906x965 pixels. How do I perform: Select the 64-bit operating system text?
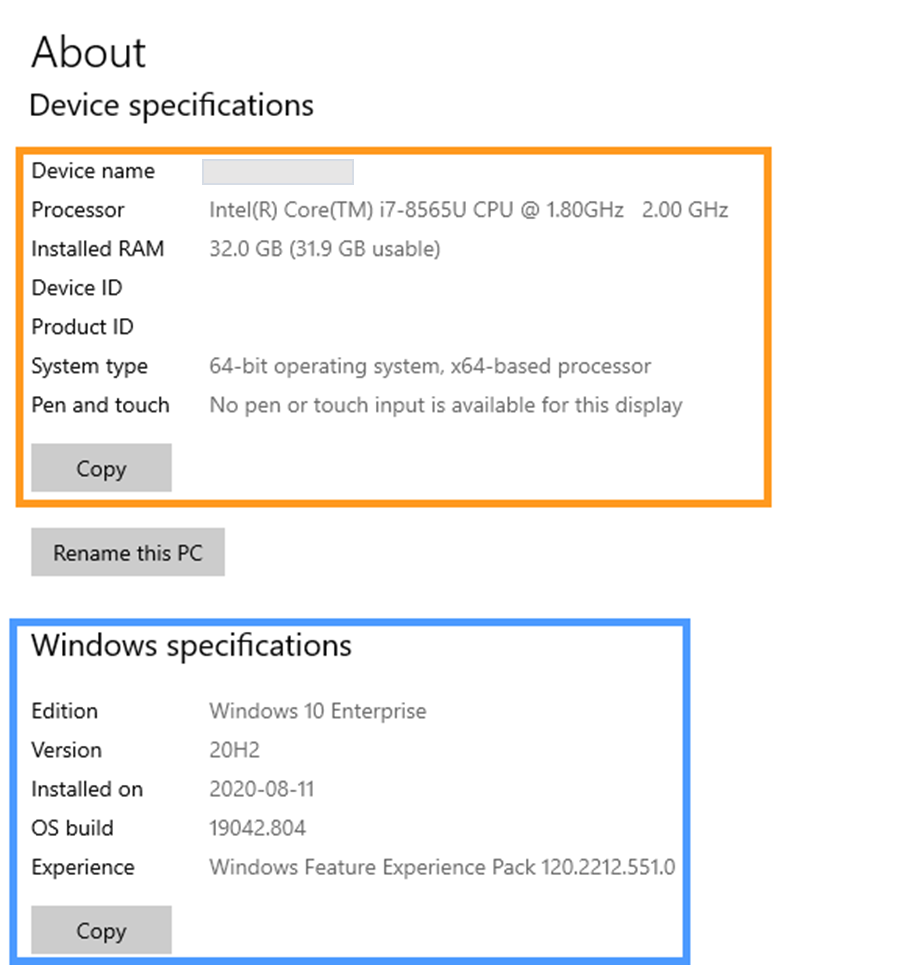(x=430, y=366)
